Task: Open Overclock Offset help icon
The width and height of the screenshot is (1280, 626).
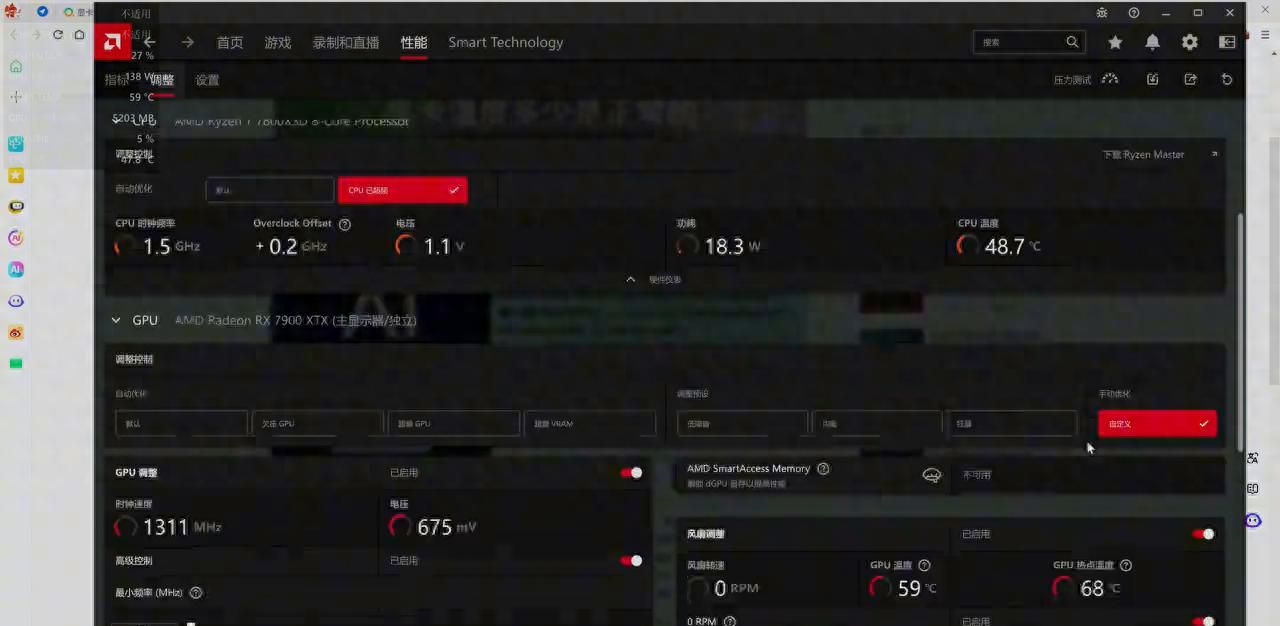Action: click(345, 224)
